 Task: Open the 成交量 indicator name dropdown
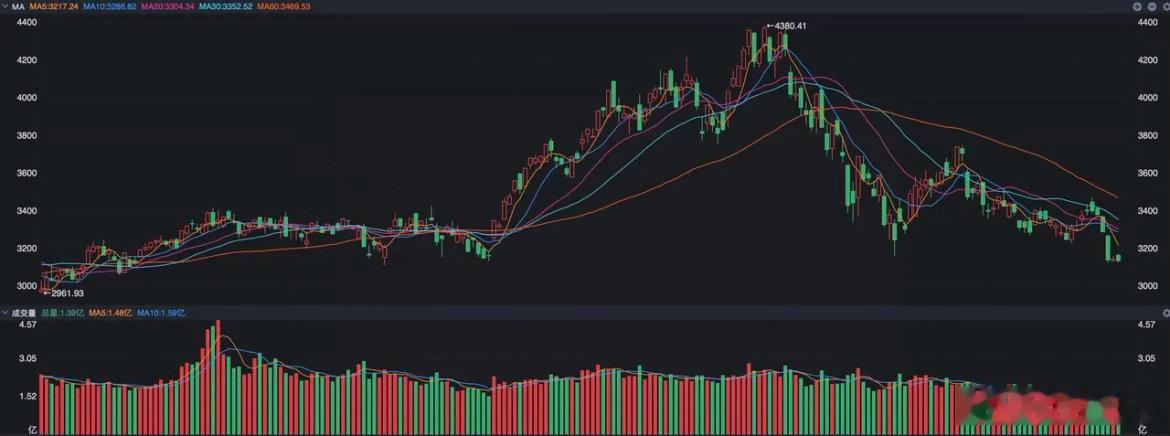tap(24, 313)
